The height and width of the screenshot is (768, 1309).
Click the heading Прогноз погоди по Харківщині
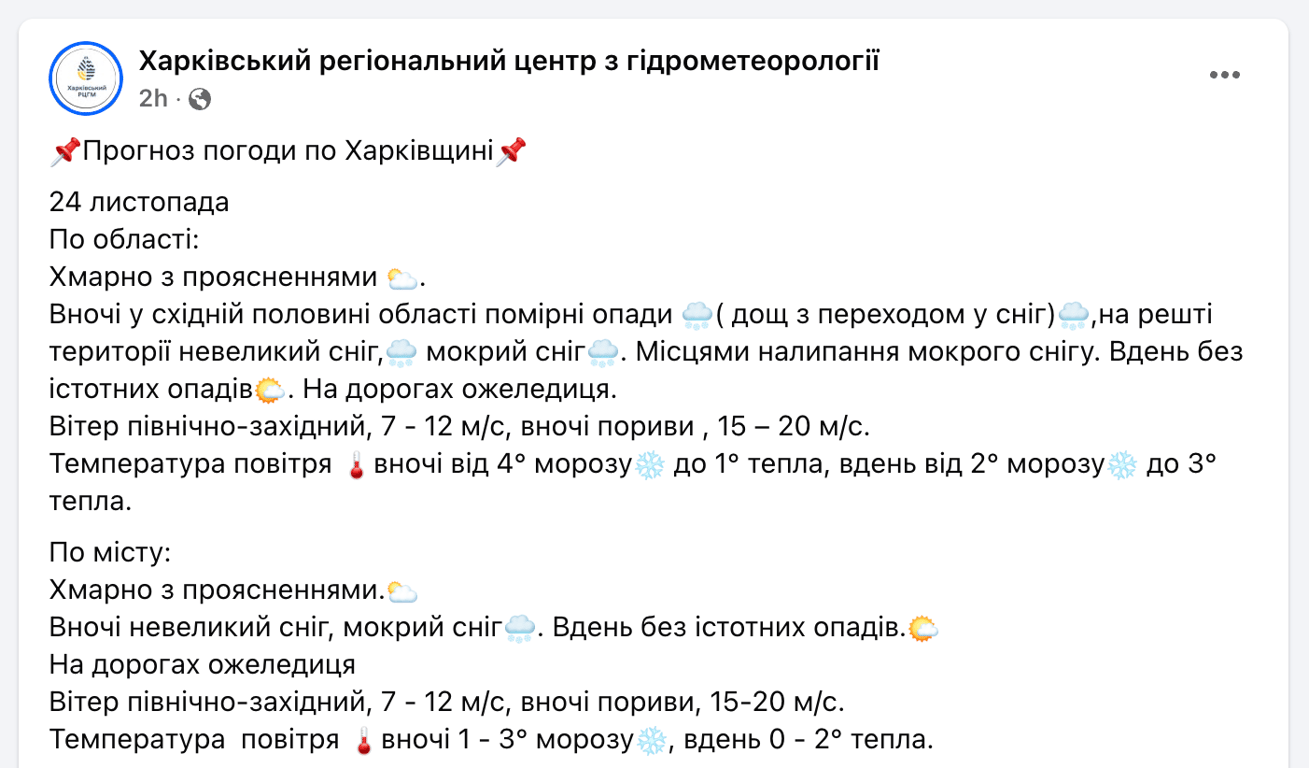(290, 149)
